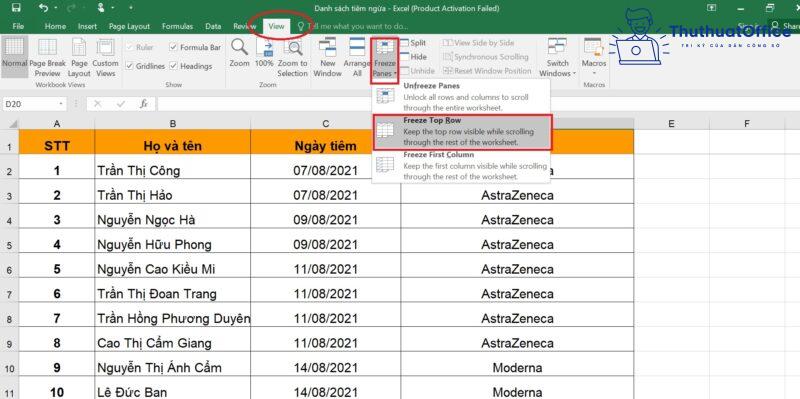This screenshot has height=399, width=800.
Task: Set zoom to 100%
Action: coord(264,53)
